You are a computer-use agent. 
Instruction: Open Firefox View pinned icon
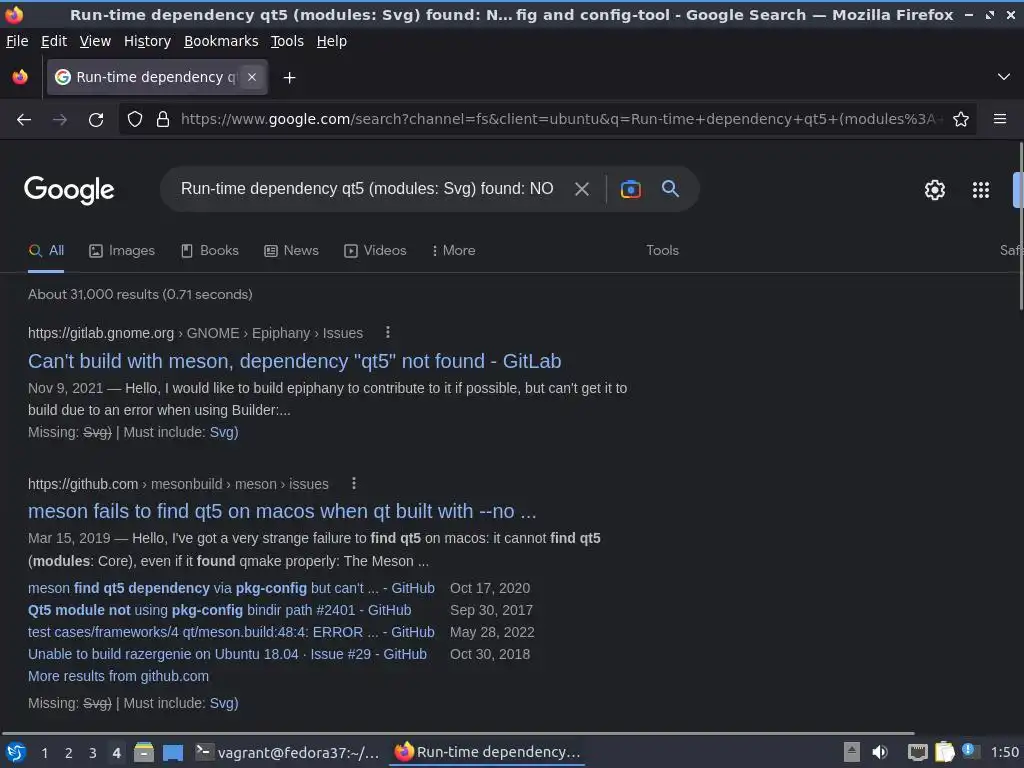pos(20,77)
